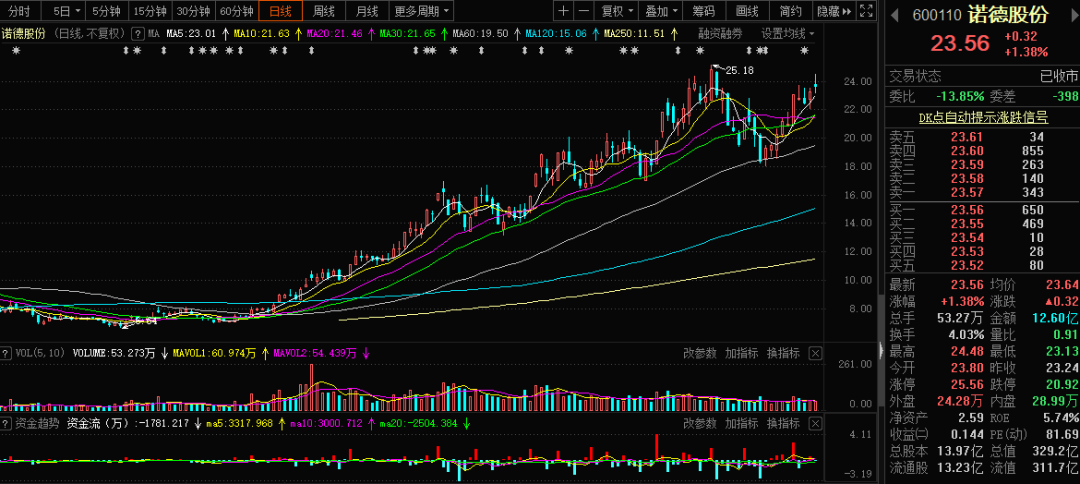Click the 融资融券 link

point(720,33)
